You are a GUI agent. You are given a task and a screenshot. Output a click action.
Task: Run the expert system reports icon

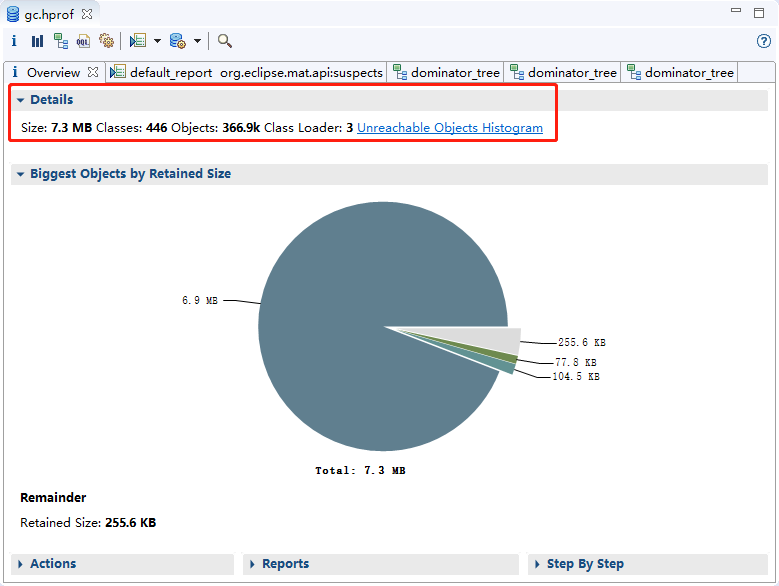[138, 41]
